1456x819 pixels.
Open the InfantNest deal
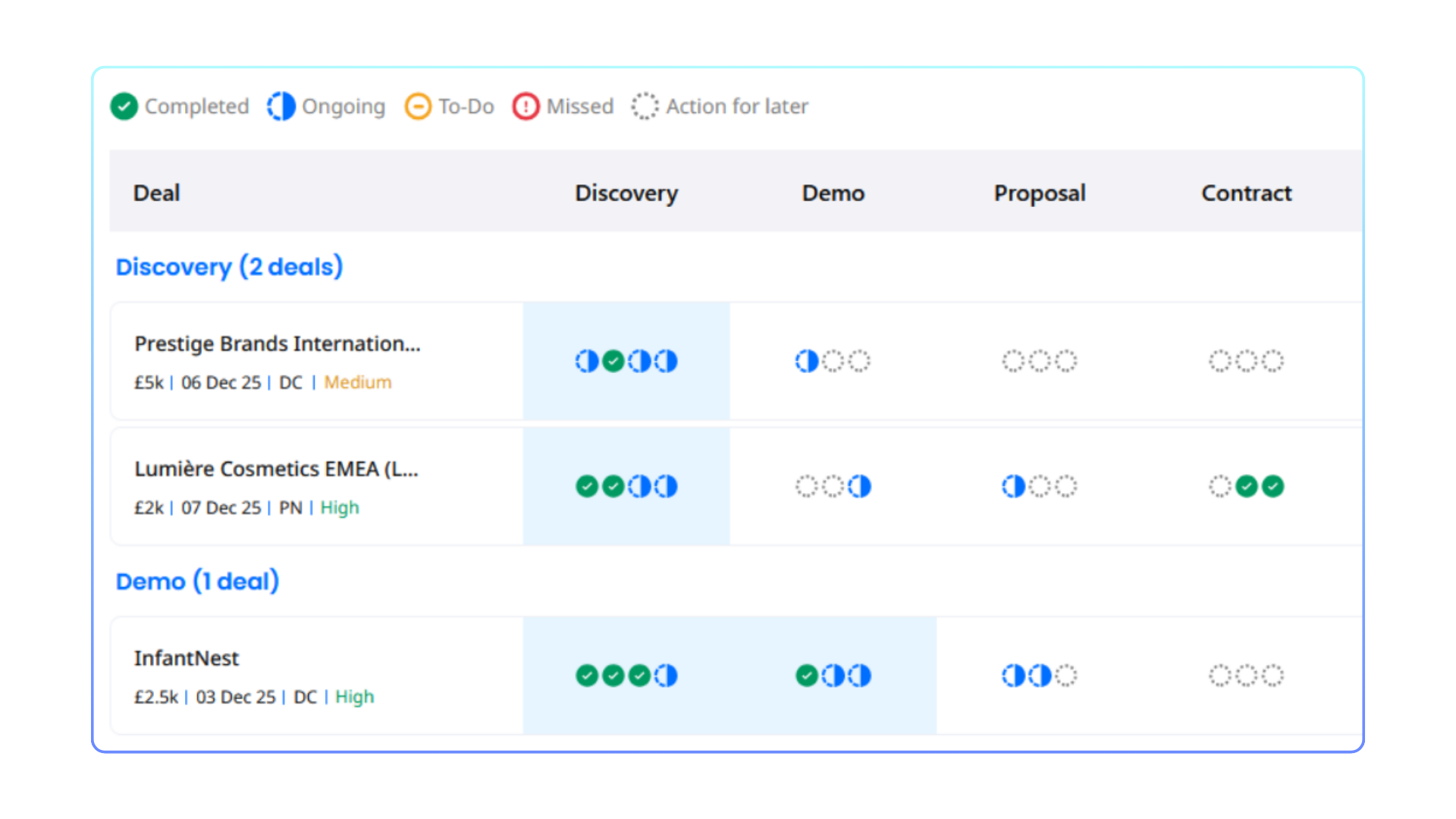187,658
